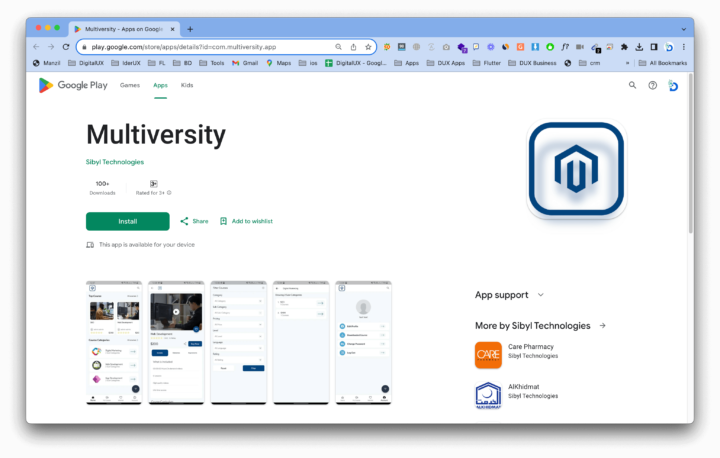Bookmark this page with the star icon
720x458 pixels.
(368, 47)
